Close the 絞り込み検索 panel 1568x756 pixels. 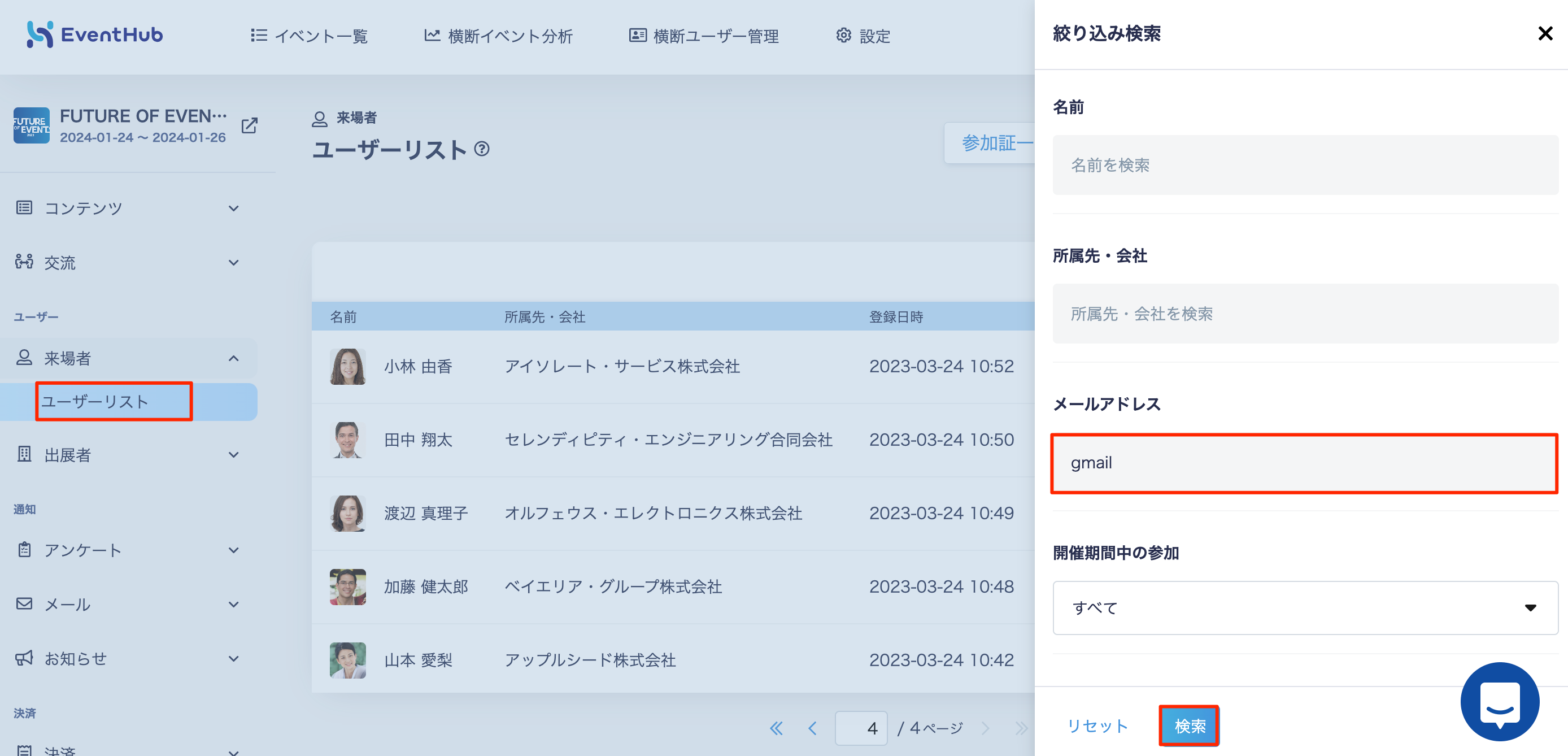pyautogui.click(x=1545, y=33)
